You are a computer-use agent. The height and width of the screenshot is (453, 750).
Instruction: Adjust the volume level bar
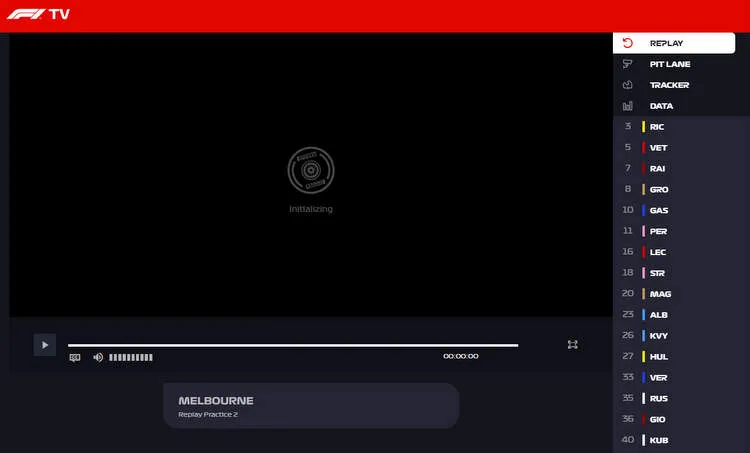[131, 357]
